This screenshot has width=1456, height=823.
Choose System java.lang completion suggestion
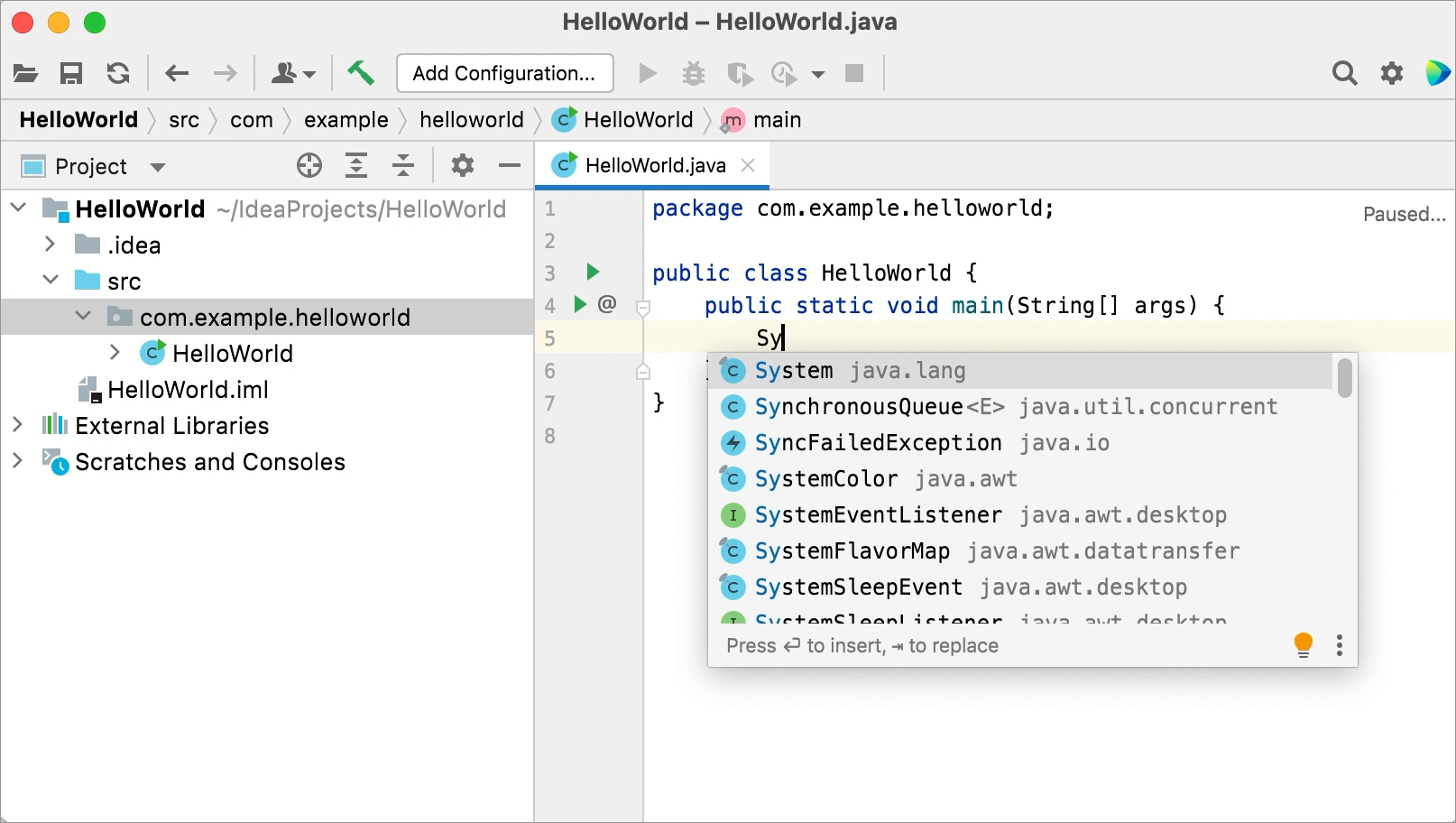point(1020,371)
